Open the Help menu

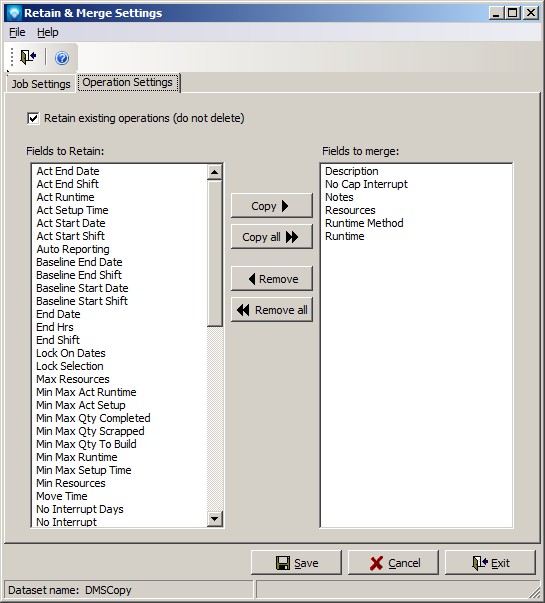pos(48,32)
